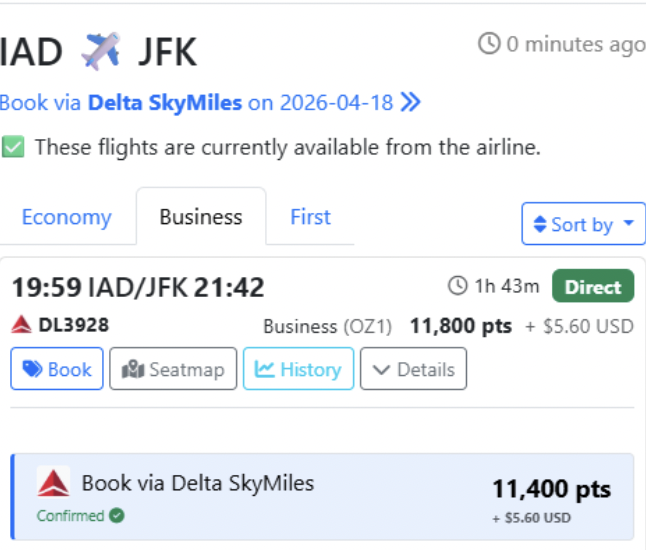Select the Business tab
646x550 pixels.
point(201,217)
